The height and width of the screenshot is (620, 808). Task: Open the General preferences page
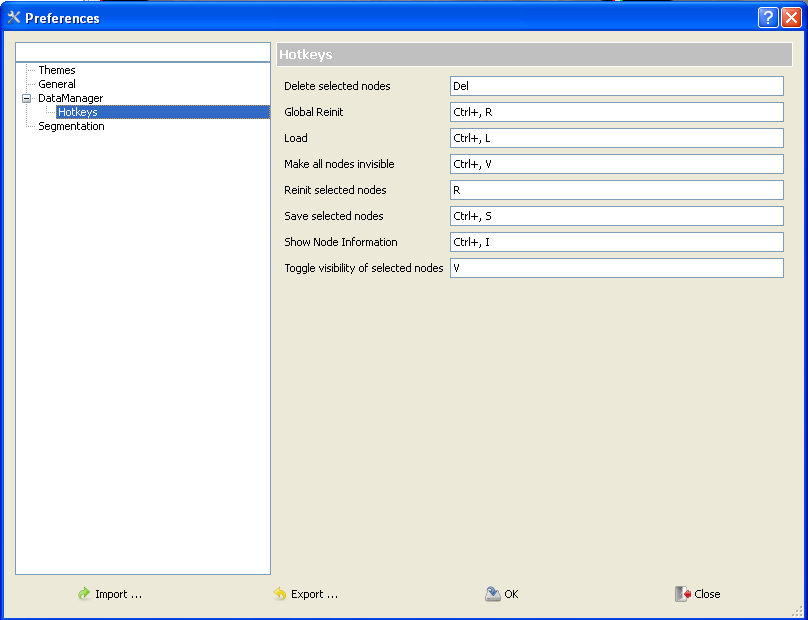56,84
